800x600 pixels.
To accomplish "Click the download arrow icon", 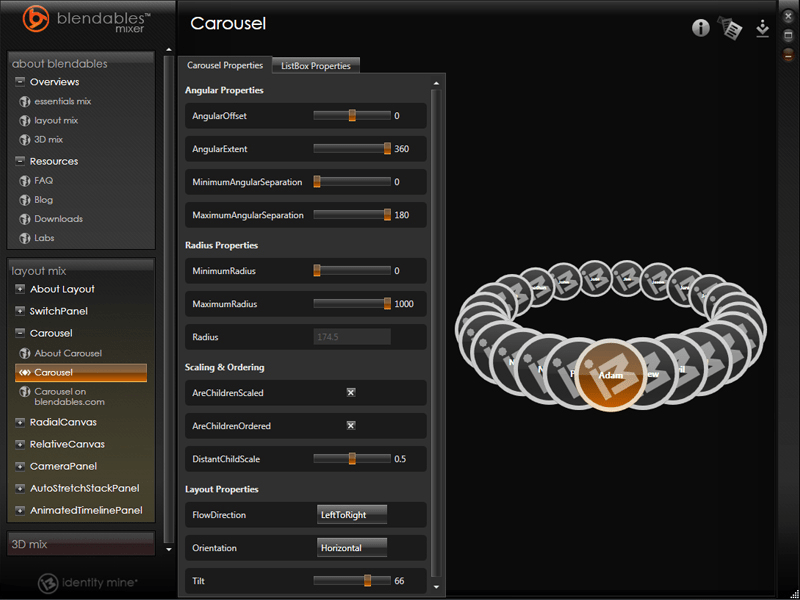I will click(x=763, y=29).
